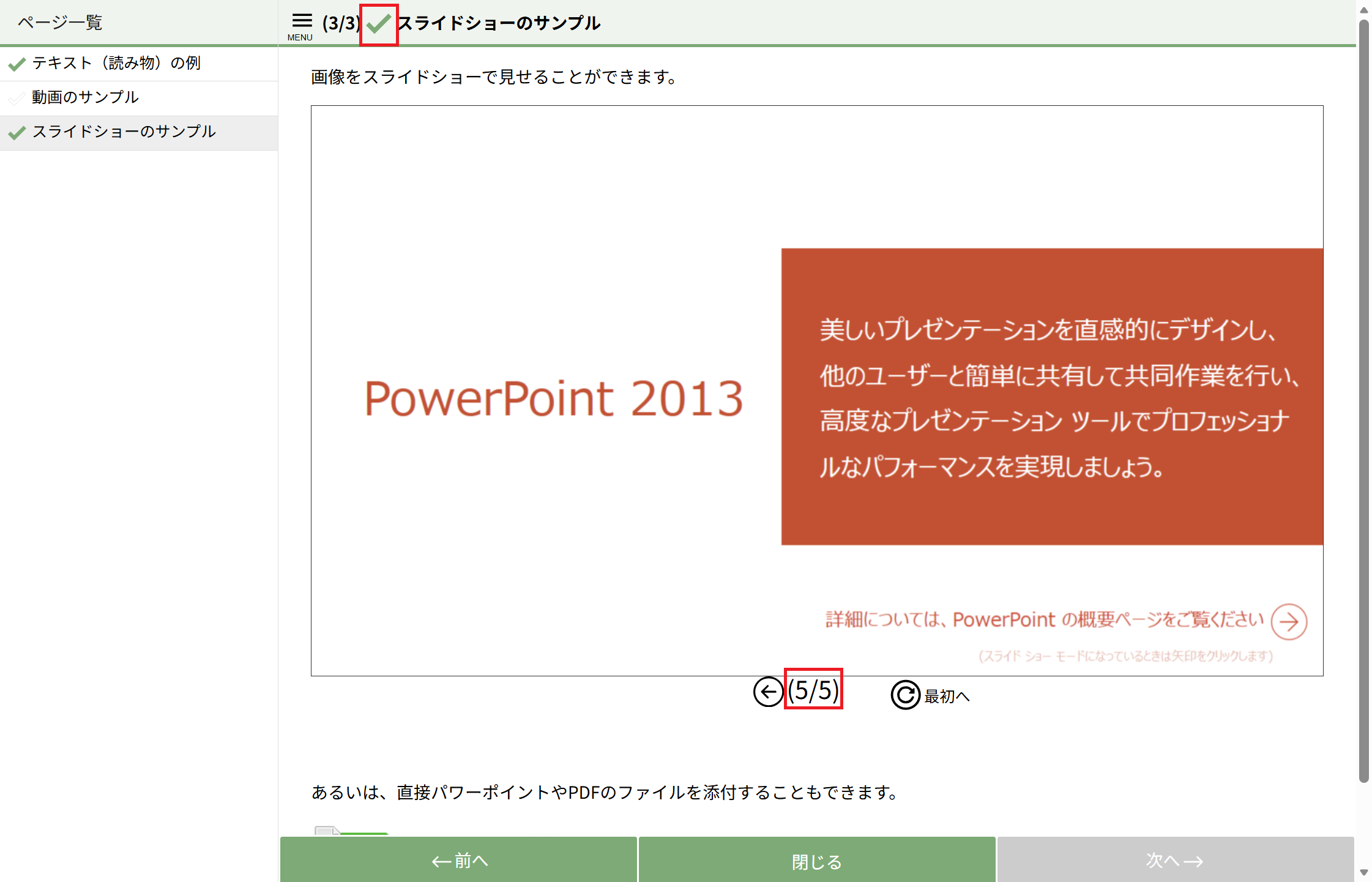Click the circular restart icon beside 最初へ
Viewport: 1372px width, 882px height.
click(905, 695)
